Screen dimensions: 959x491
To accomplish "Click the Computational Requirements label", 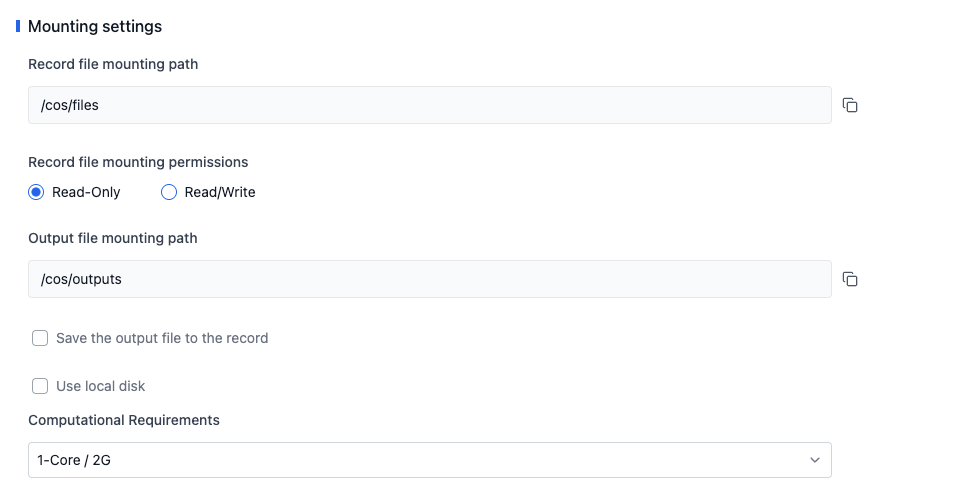I will (124, 420).
